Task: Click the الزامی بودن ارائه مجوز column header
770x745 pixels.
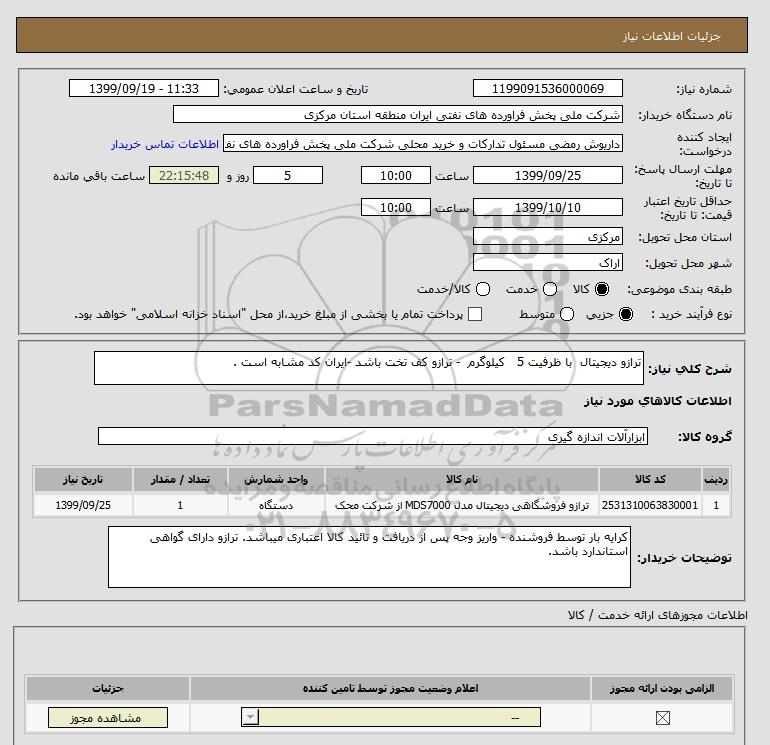Action: tap(662, 689)
